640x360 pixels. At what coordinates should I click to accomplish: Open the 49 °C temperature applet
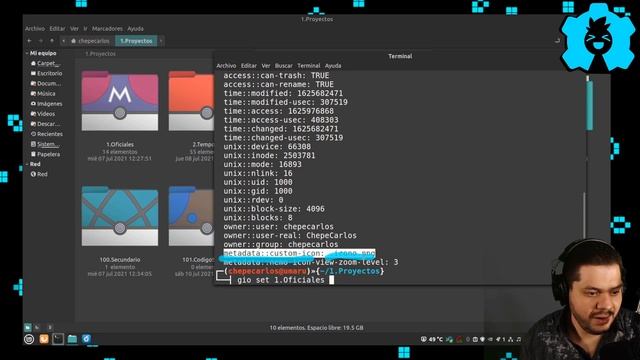[x=432, y=339]
